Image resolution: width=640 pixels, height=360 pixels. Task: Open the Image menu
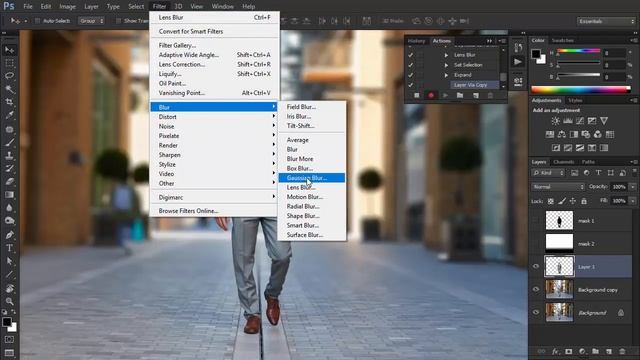67,7
